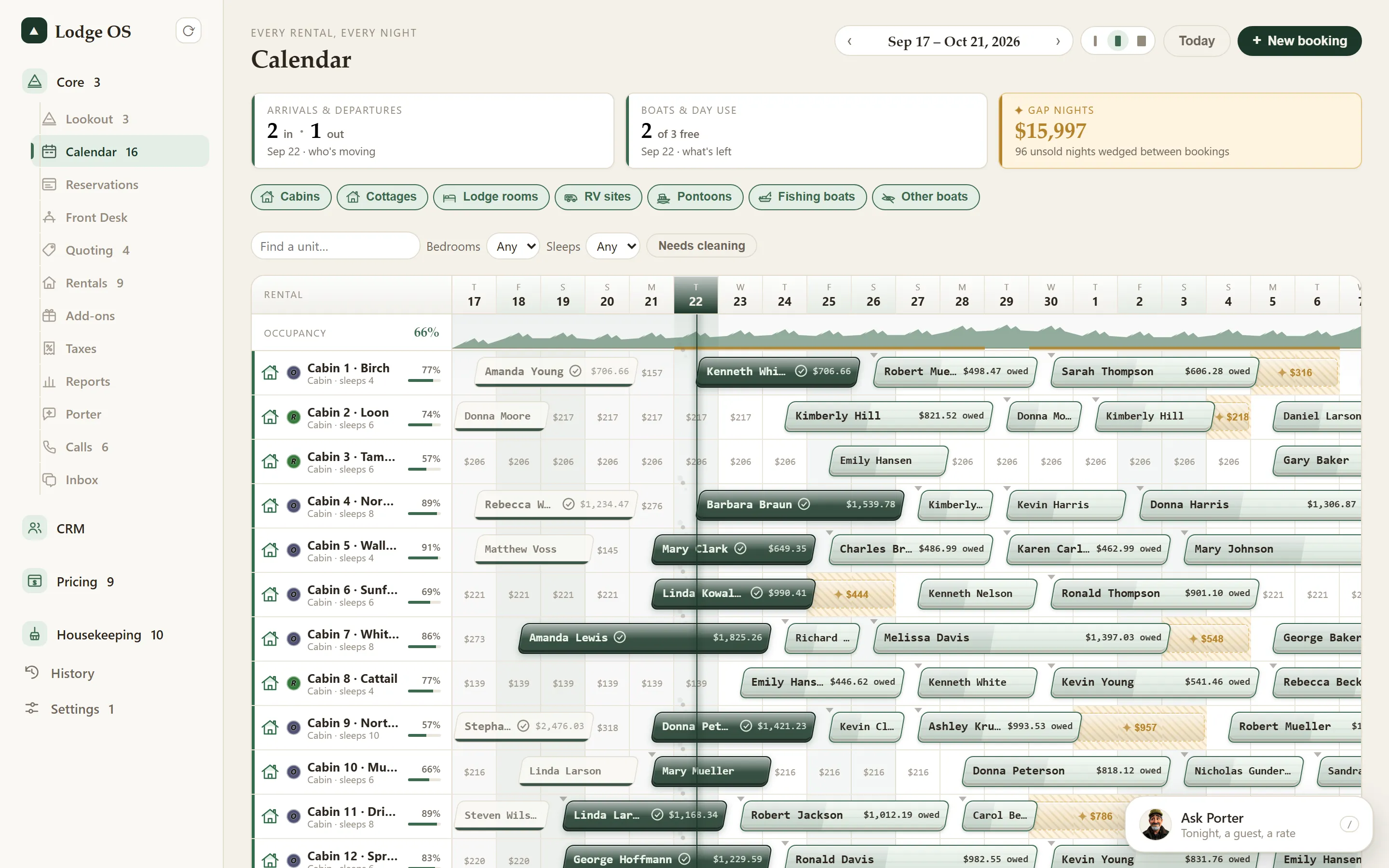1389x868 pixels.
Task: Click Cabin 3 57% occupancy bar
Action: [423, 470]
